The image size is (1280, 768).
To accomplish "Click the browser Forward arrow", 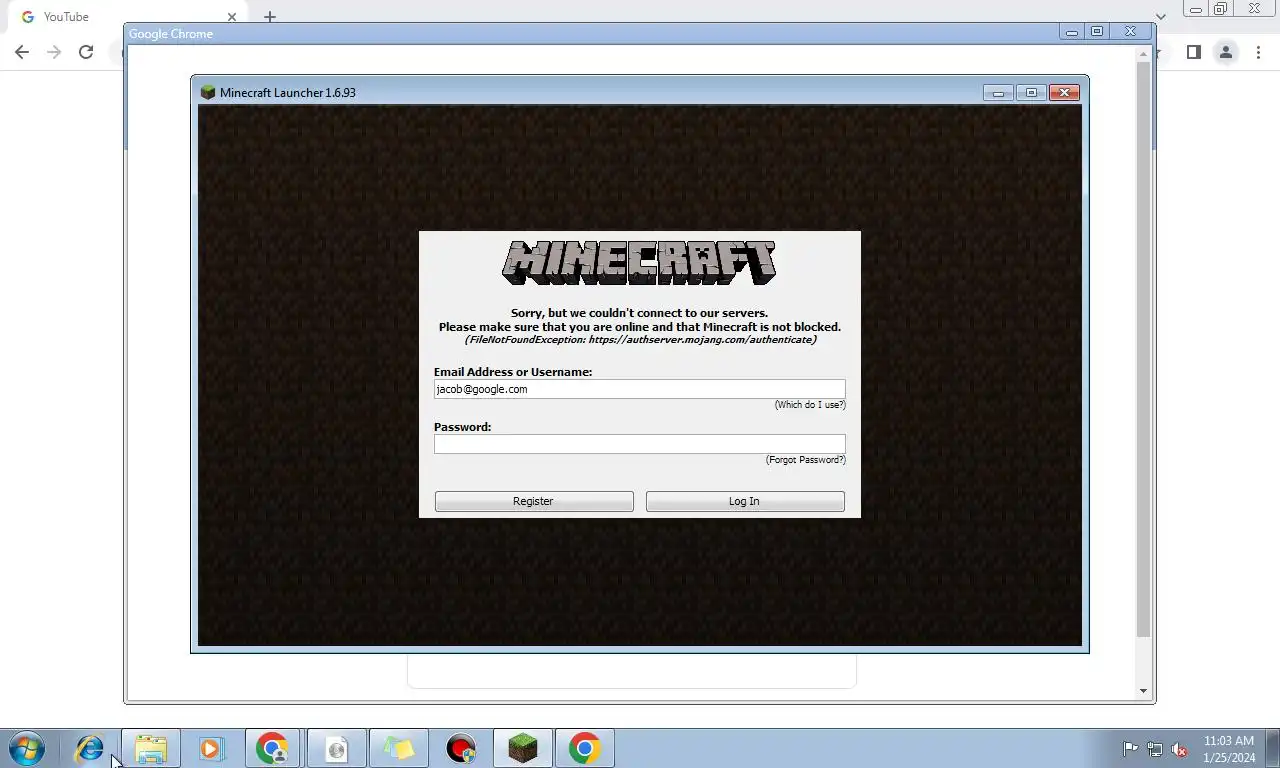I will [54, 52].
